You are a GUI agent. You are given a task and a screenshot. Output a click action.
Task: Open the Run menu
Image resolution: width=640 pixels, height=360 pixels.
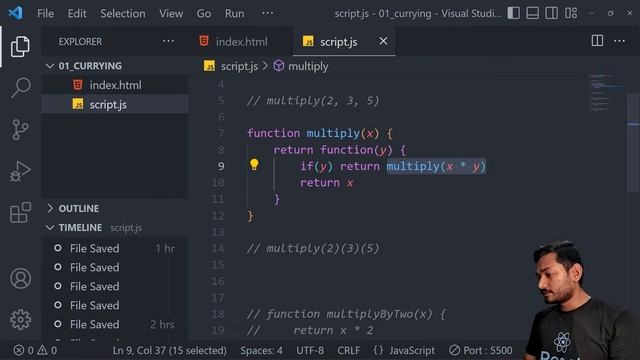pyautogui.click(x=234, y=13)
